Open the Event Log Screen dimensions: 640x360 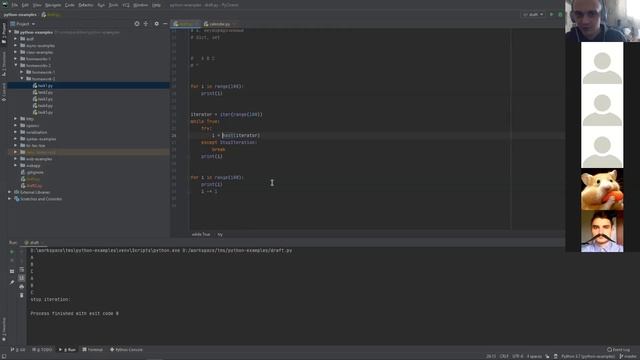pyautogui.click(x=618, y=350)
